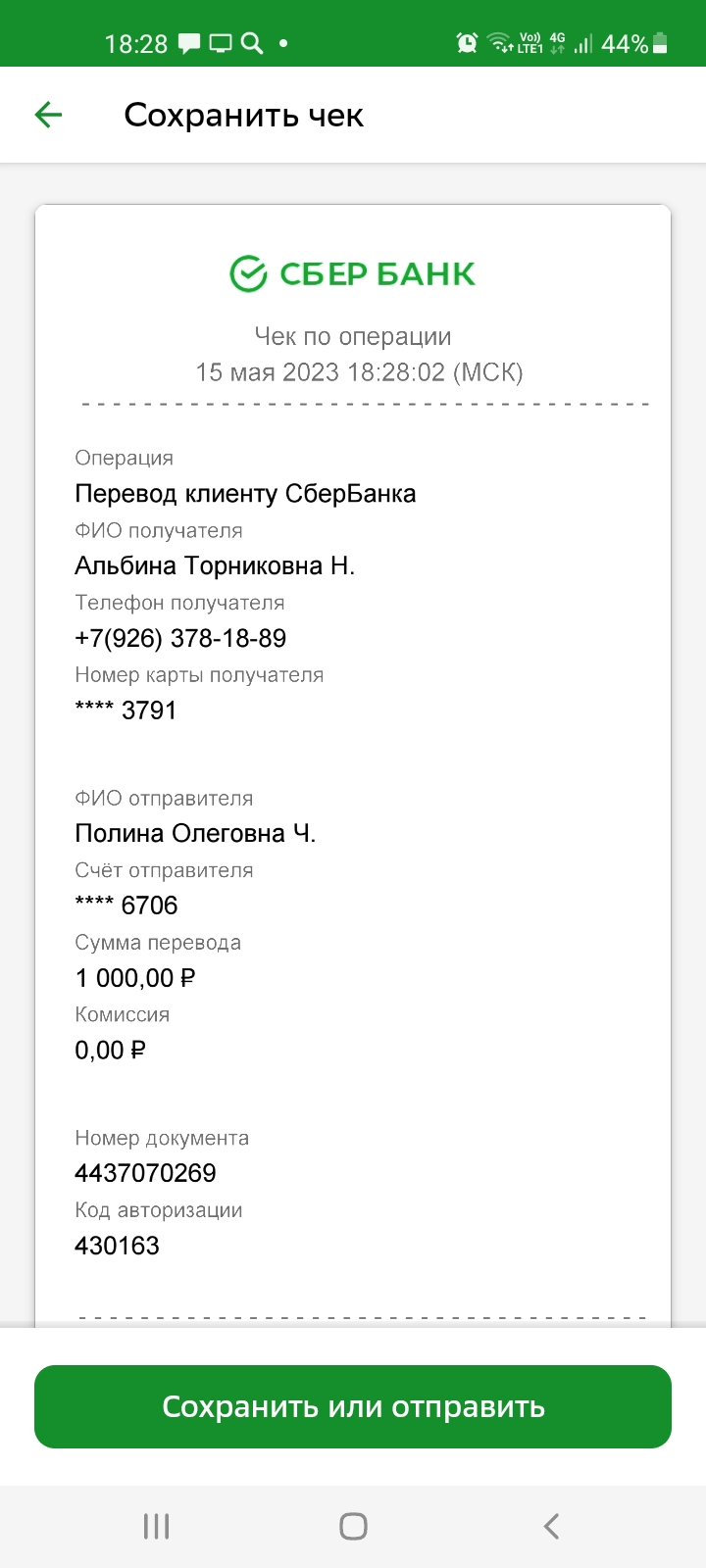Tap the Wi-Fi status bar icon
This screenshot has height=1568, width=706.
coord(501,43)
